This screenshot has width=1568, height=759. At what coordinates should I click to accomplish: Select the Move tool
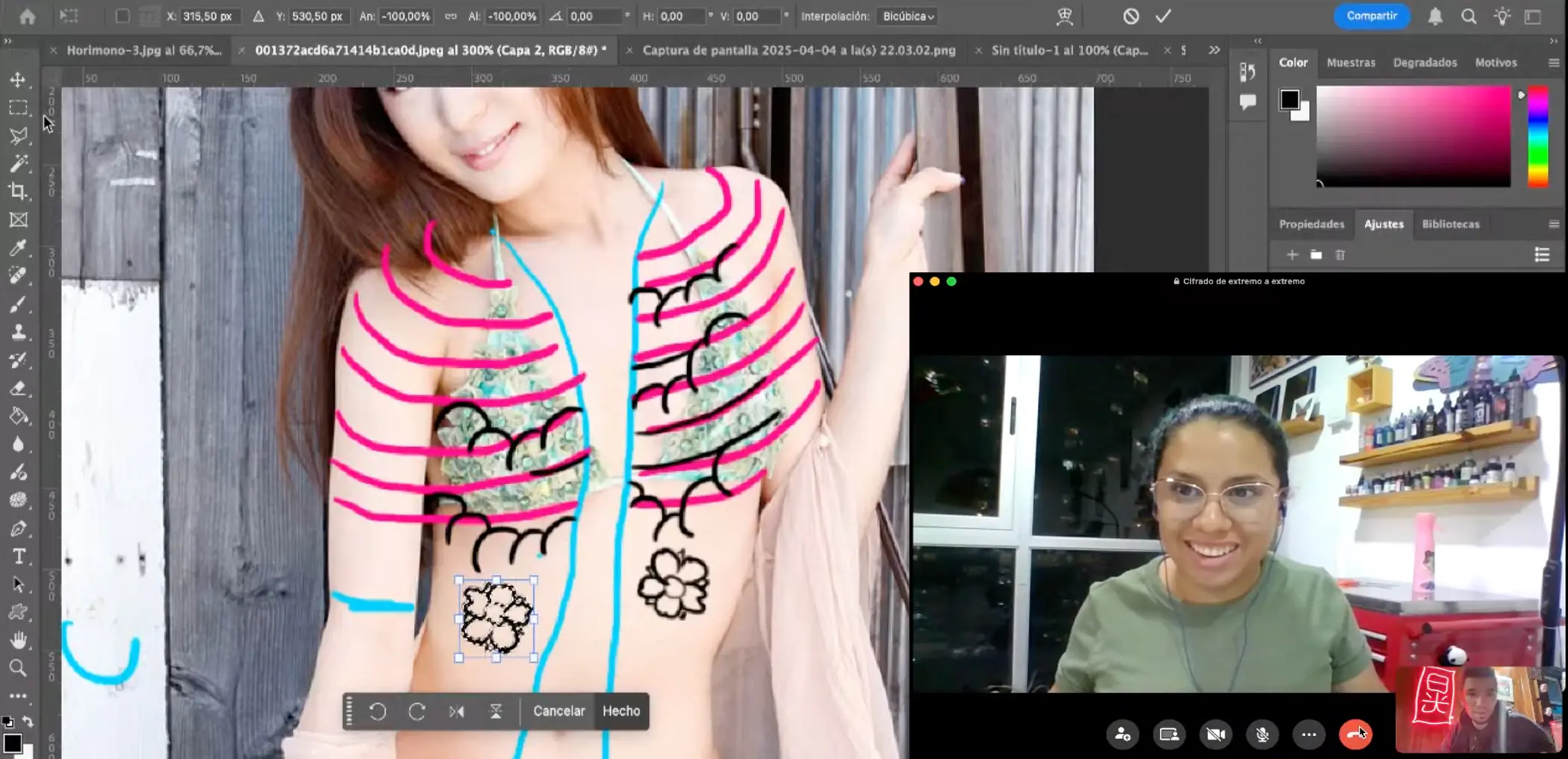pos(18,79)
